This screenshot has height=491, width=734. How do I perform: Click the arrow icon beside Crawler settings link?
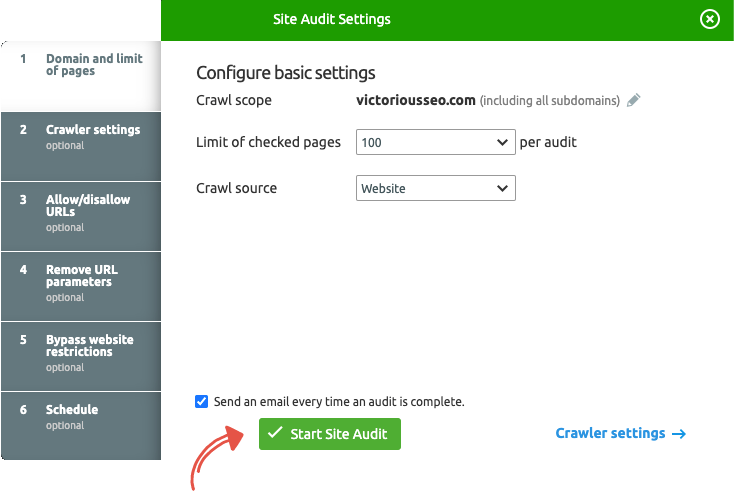coord(679,434)
